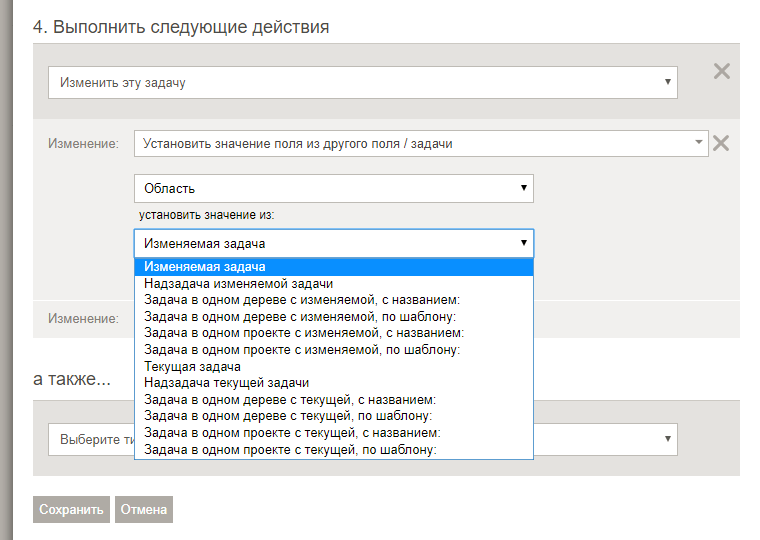Delete the change row using X icon
Screen dimensions: 760x540
pos(720,144)
